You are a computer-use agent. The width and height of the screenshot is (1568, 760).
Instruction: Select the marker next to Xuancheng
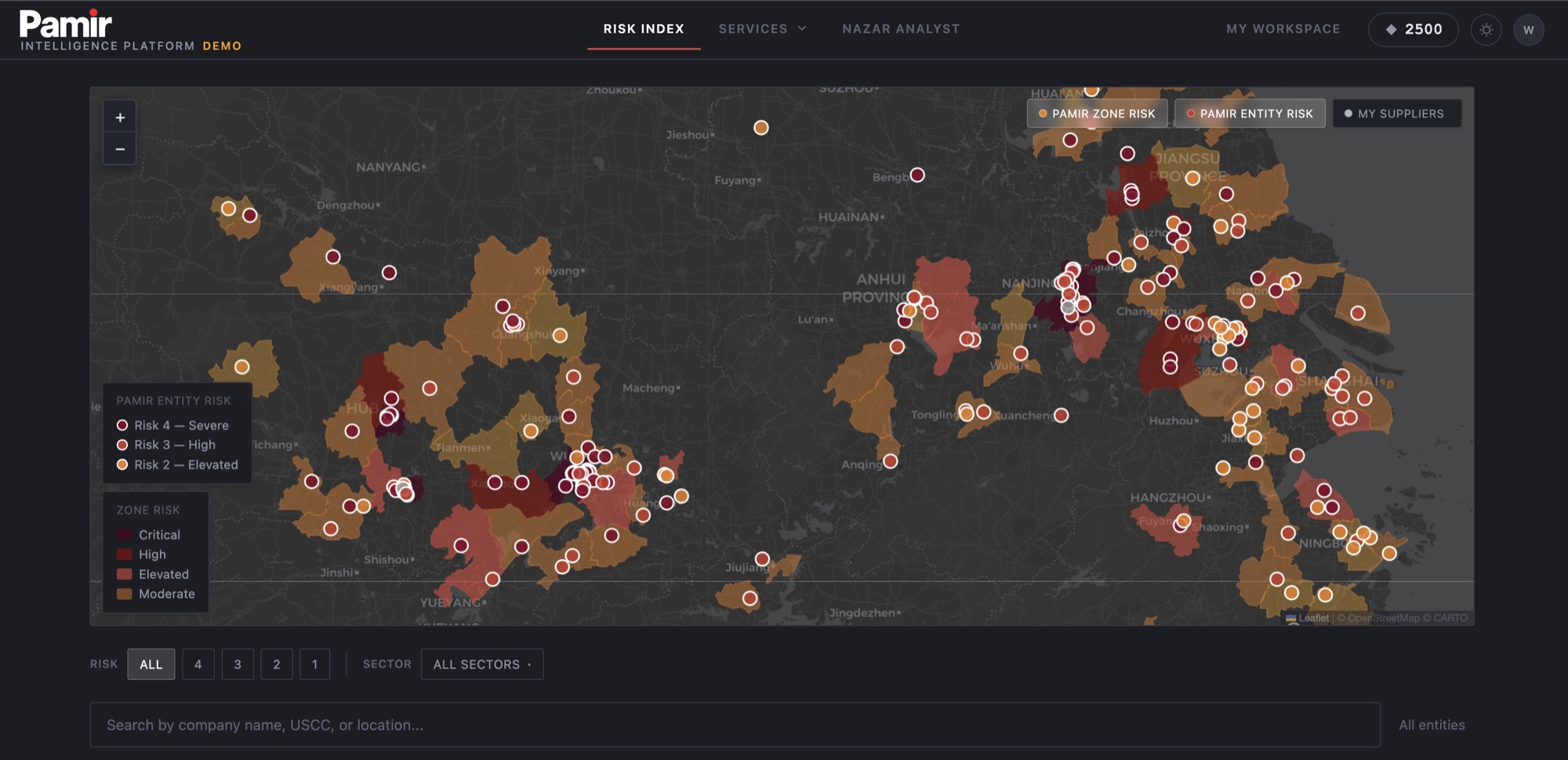tap(1061, 415)
